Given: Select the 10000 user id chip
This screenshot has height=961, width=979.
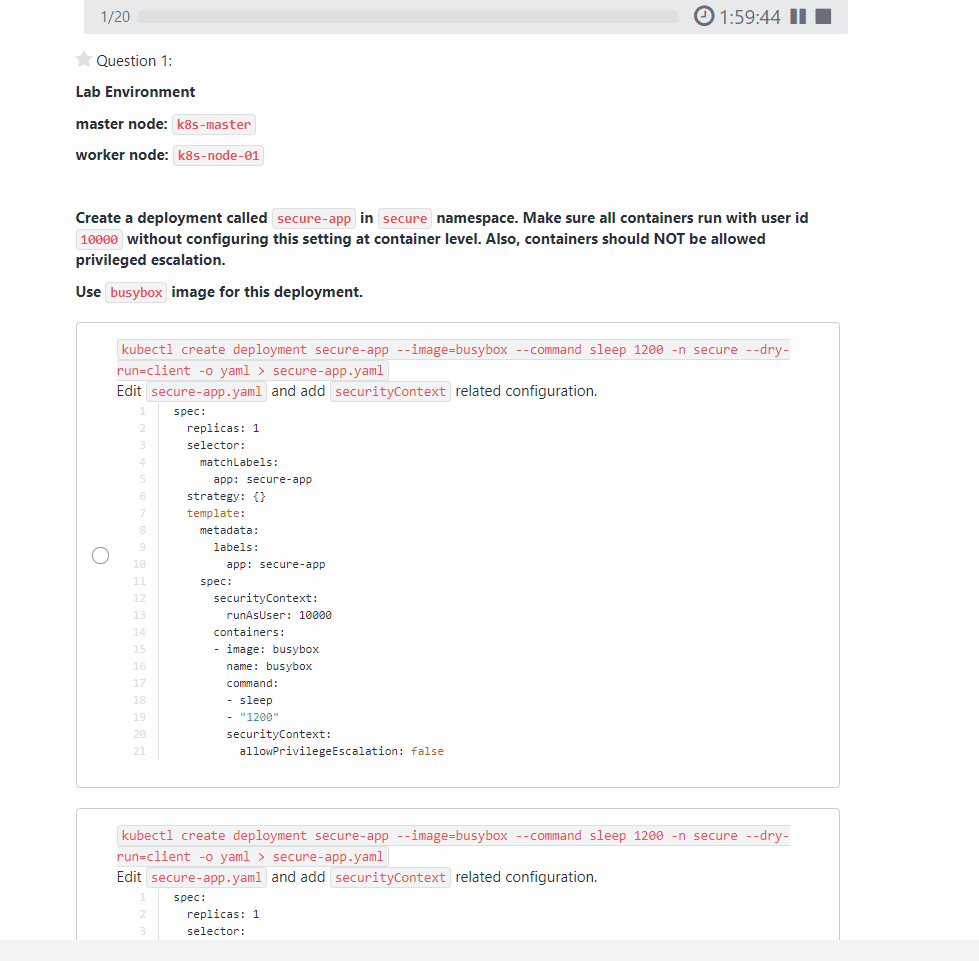Looking at the screenshot, I should [98, 239].
